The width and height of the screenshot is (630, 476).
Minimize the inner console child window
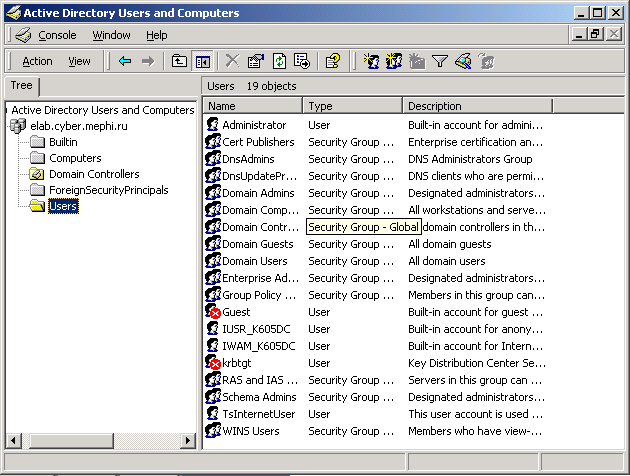pyautogui.click(x=579, y=34)
